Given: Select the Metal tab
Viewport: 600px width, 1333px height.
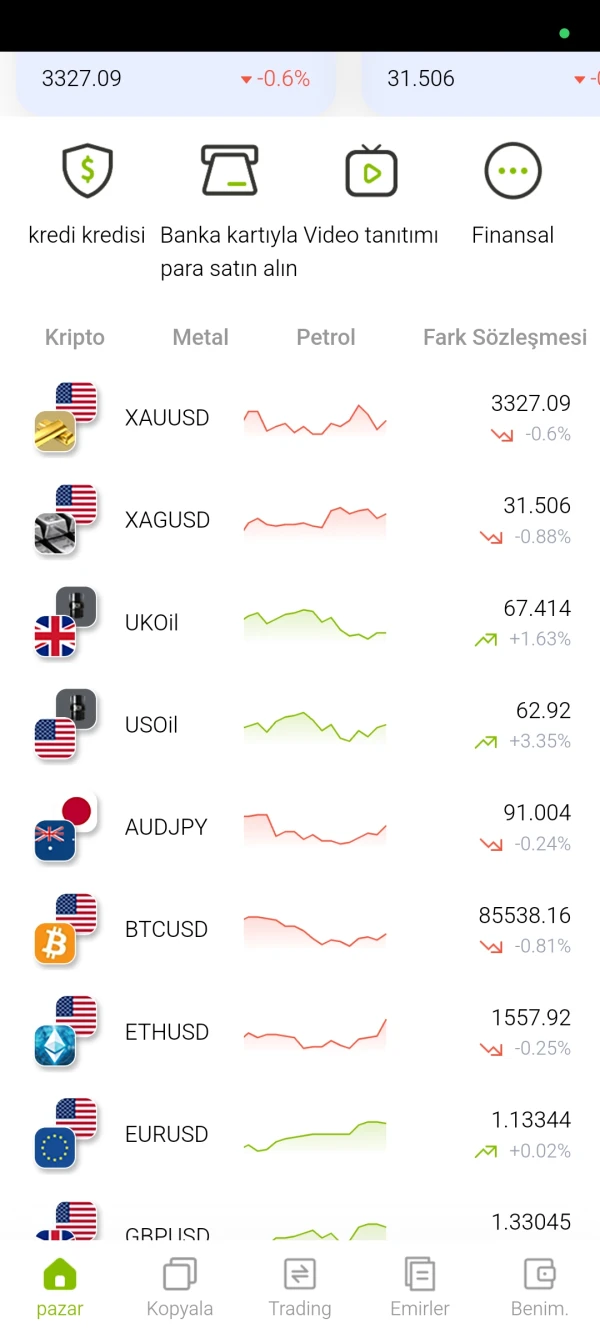Looking at the screenshot, I should point(201,338).
